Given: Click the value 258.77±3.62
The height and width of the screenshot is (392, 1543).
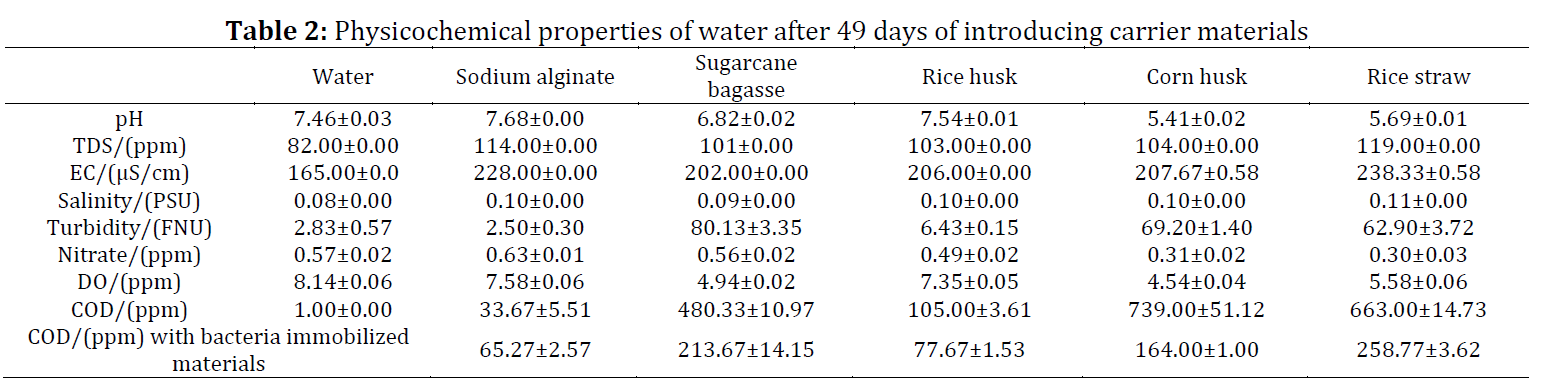Looking at the screenshot, I should pos(1420,350).
